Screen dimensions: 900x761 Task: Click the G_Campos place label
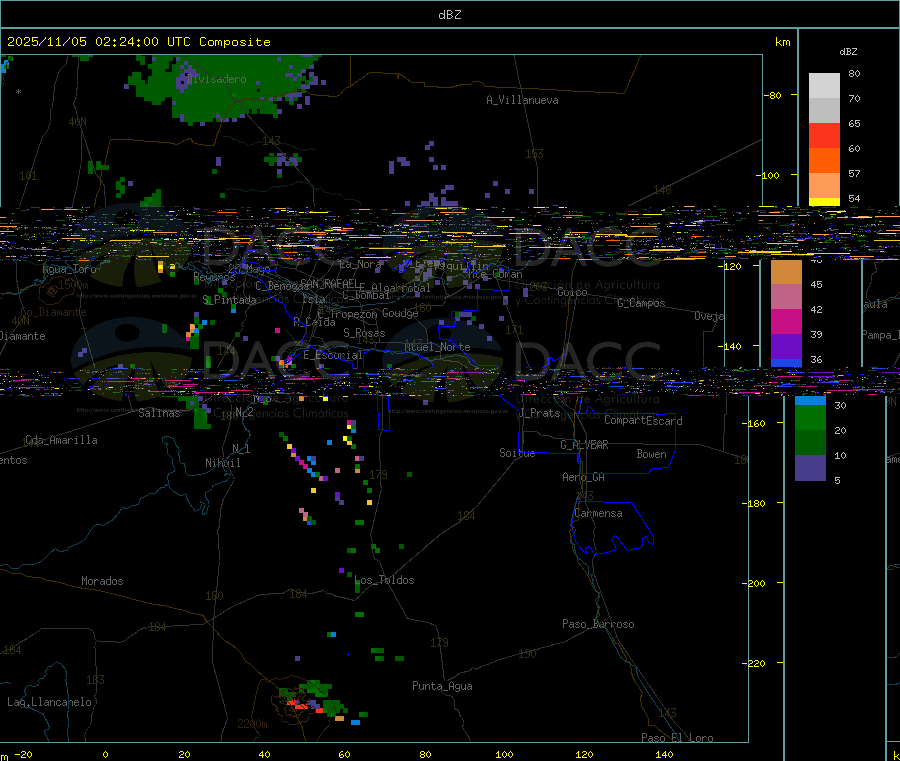point(641,303)
